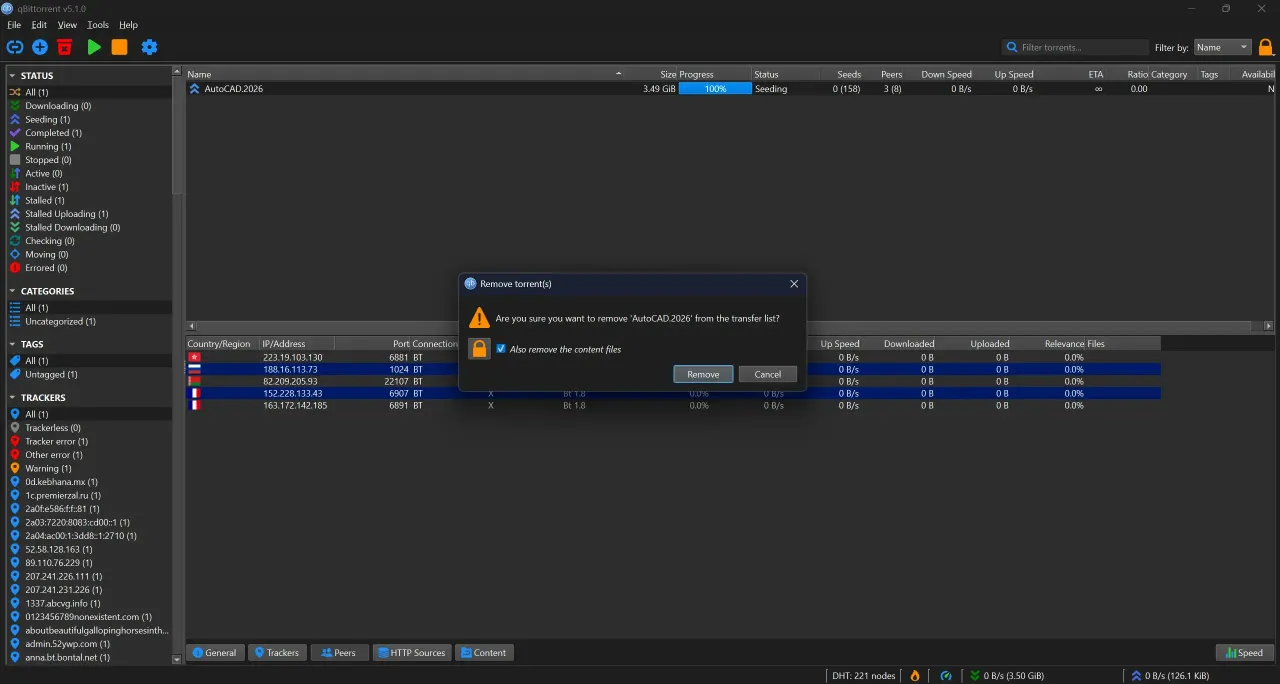Click the flame connection status icon
1280x684 pixels.
coord(914,676)
